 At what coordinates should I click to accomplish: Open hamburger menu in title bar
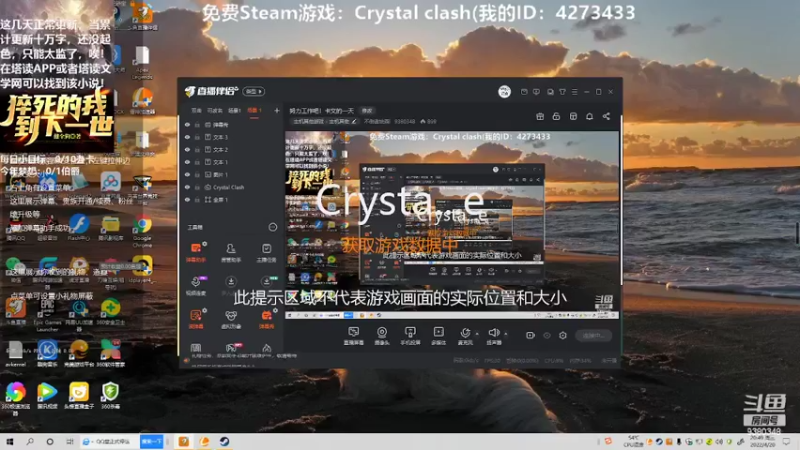click(x=574, y=92)
